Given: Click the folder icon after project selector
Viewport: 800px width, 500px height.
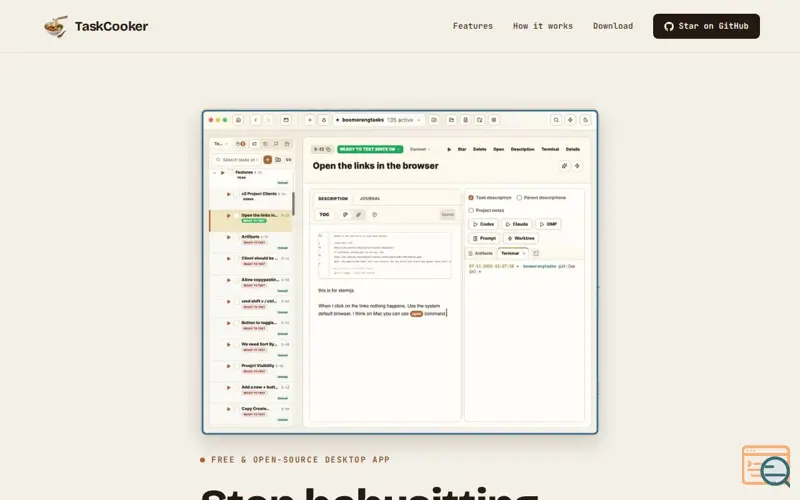Looking at the screenshot, I should pyautogui.click(x=434, y=120).
